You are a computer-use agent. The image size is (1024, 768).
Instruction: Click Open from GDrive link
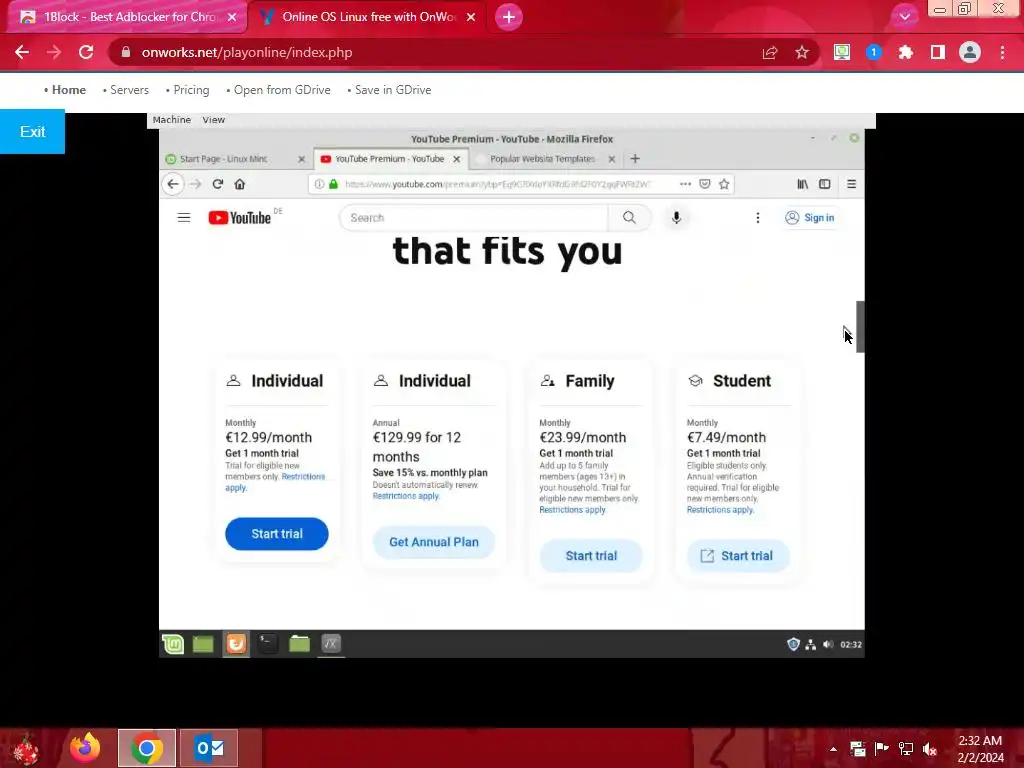point(282,90)
